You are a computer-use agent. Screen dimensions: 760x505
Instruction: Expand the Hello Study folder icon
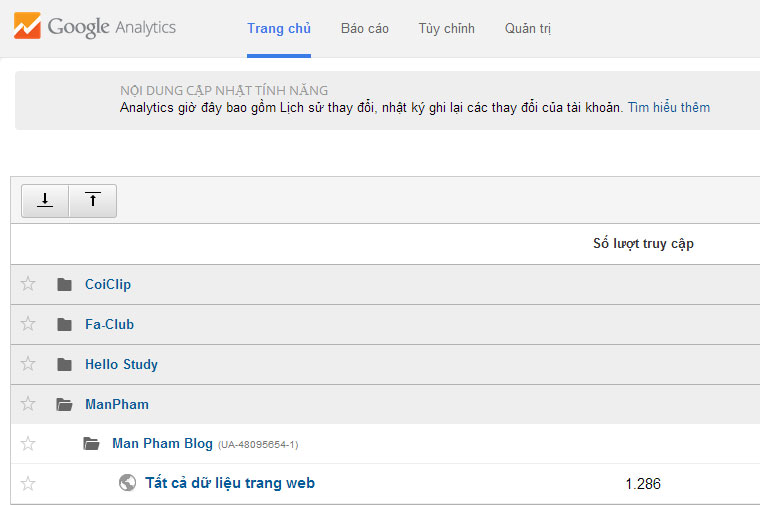click(x=64, y=364)
